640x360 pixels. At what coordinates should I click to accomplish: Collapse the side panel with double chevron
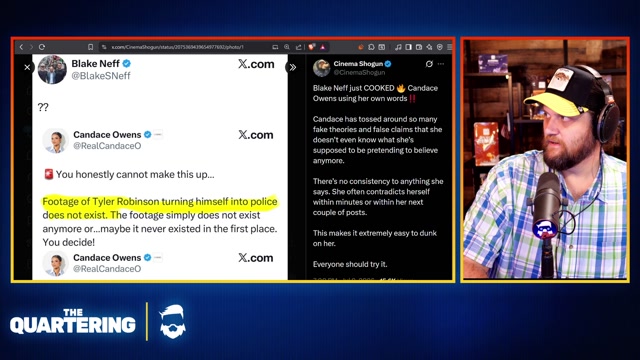[292, 67]
